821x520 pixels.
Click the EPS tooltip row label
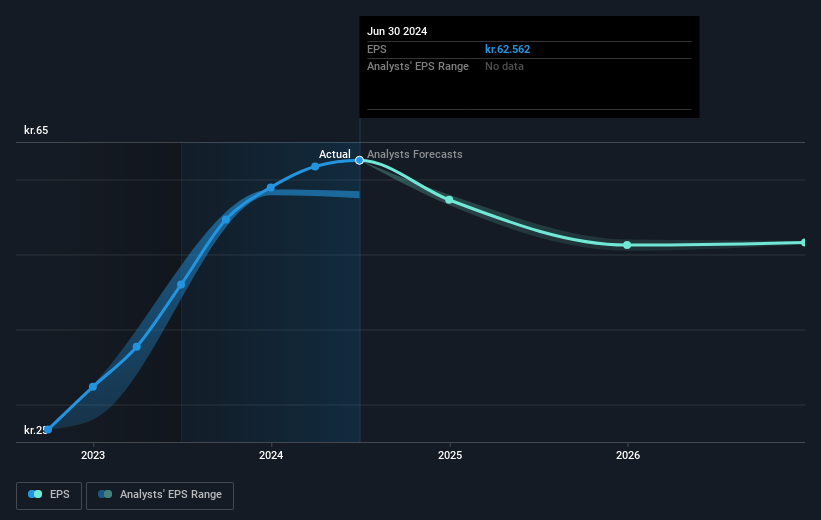tap(376, 49)
